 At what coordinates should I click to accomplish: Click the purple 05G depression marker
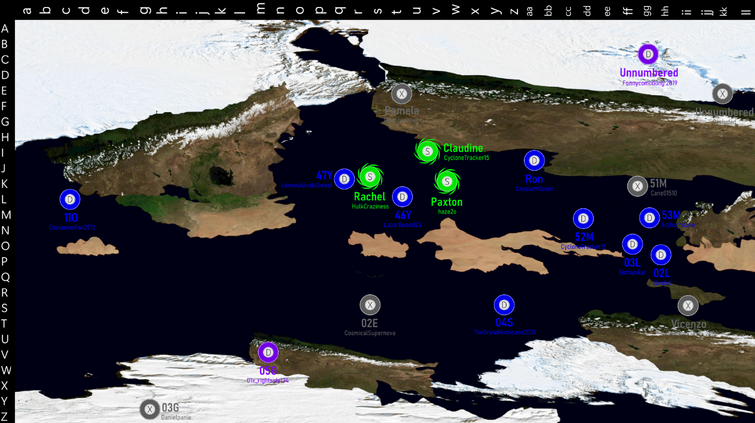(268, 353)
